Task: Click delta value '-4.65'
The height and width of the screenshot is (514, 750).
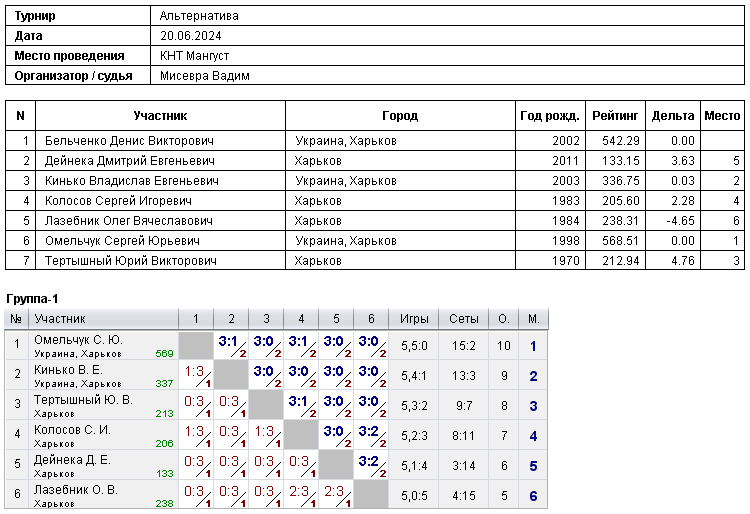Action: click(x=680, y=221)
